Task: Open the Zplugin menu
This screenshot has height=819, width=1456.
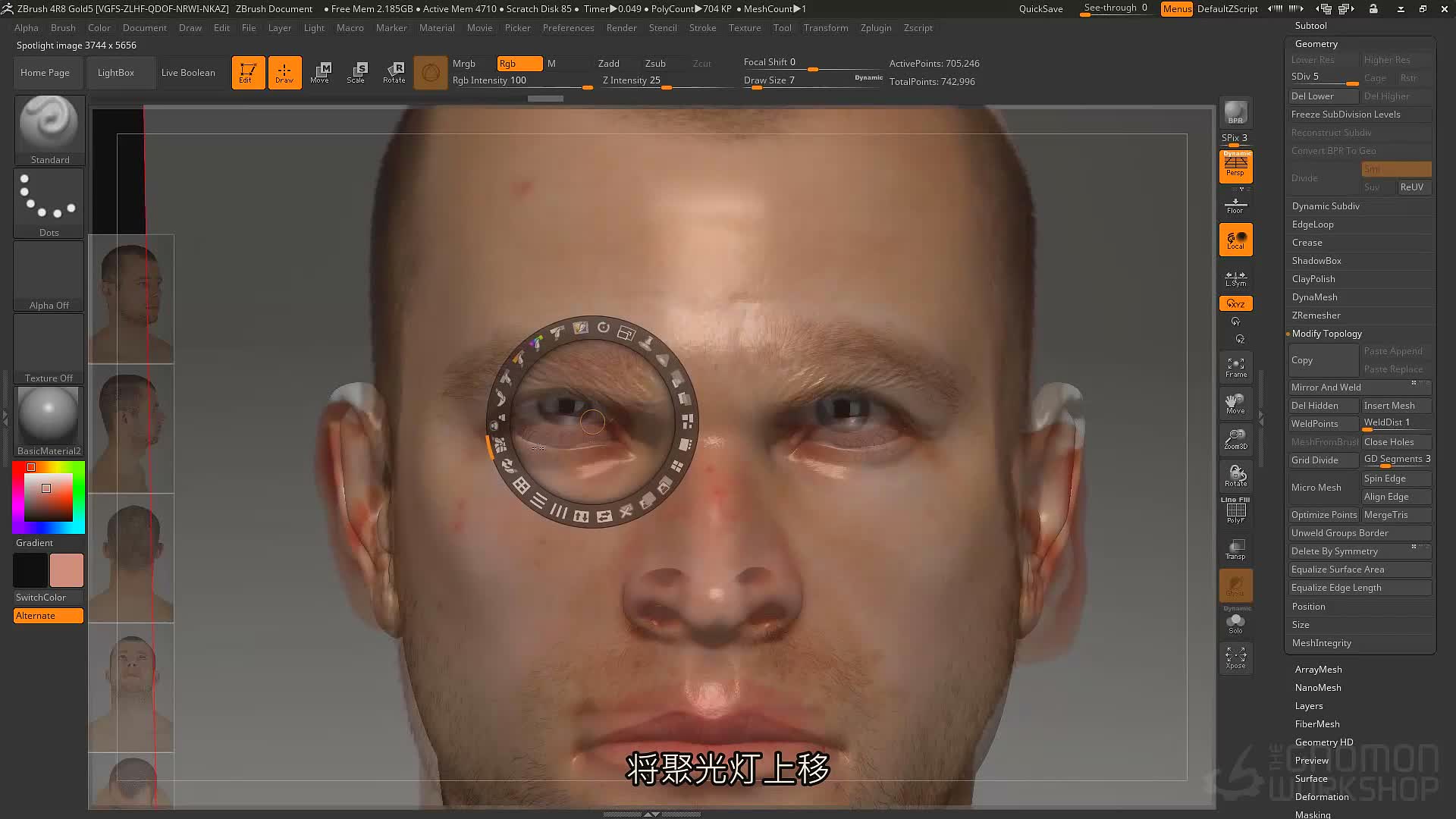Action: click(x=875, y=28)
